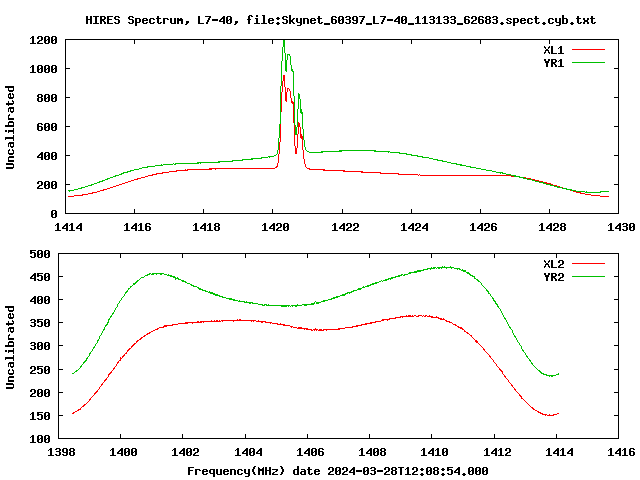Click the HIRES Spectrum plot title
The height and width of the screenshot is (480, 640).
point(340,20)
